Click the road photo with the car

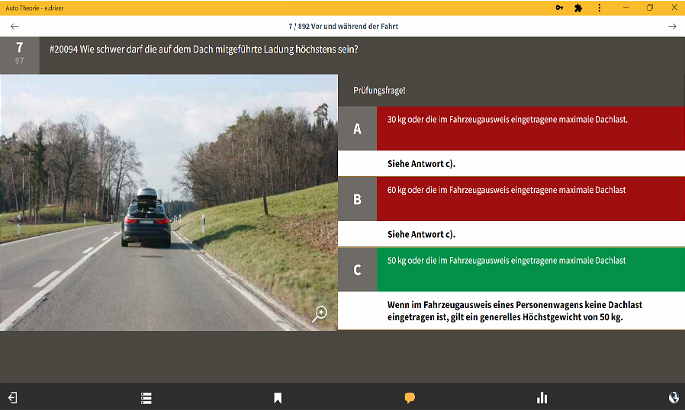(x=169, y=202)
